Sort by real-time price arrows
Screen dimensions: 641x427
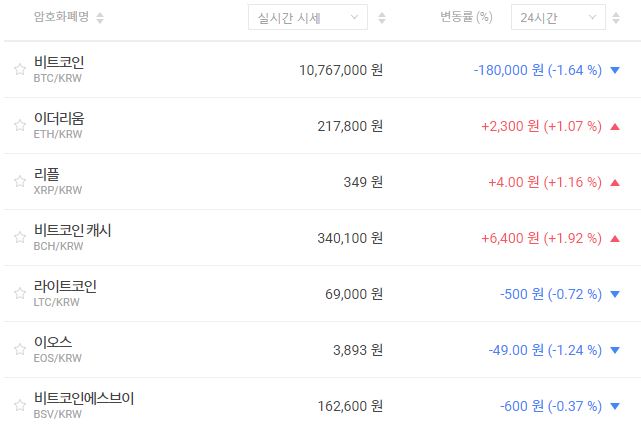(382, 18)
